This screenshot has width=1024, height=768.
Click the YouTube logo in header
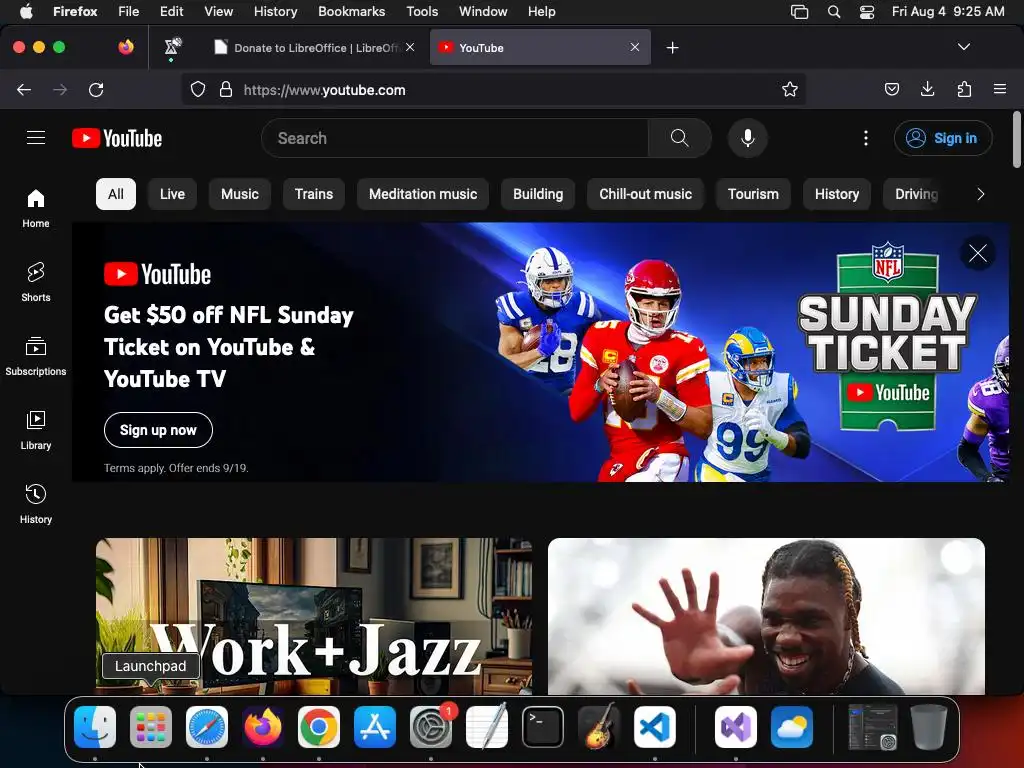117,138
